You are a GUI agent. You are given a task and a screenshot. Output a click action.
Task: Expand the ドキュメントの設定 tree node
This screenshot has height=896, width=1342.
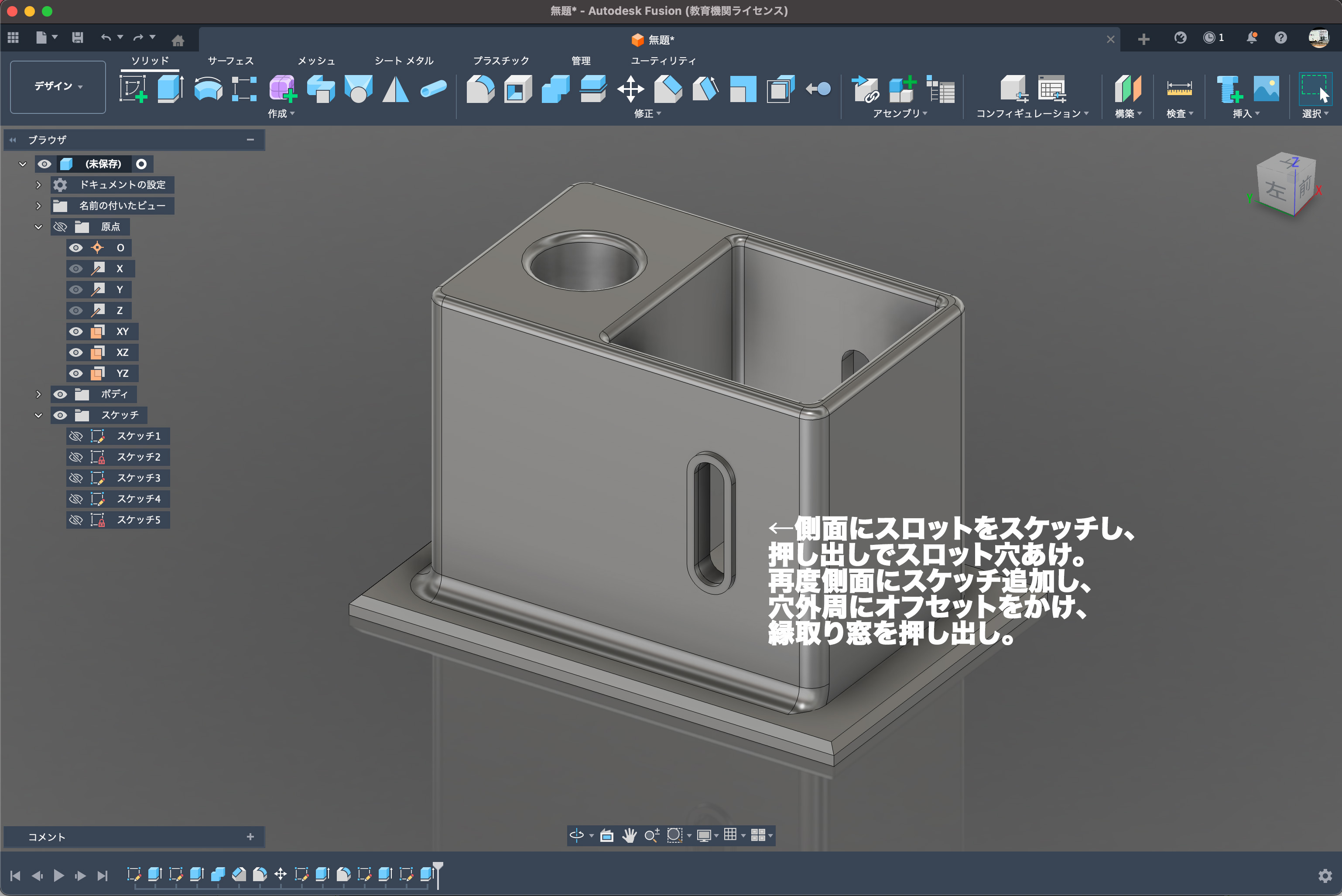tap(38, 185)
